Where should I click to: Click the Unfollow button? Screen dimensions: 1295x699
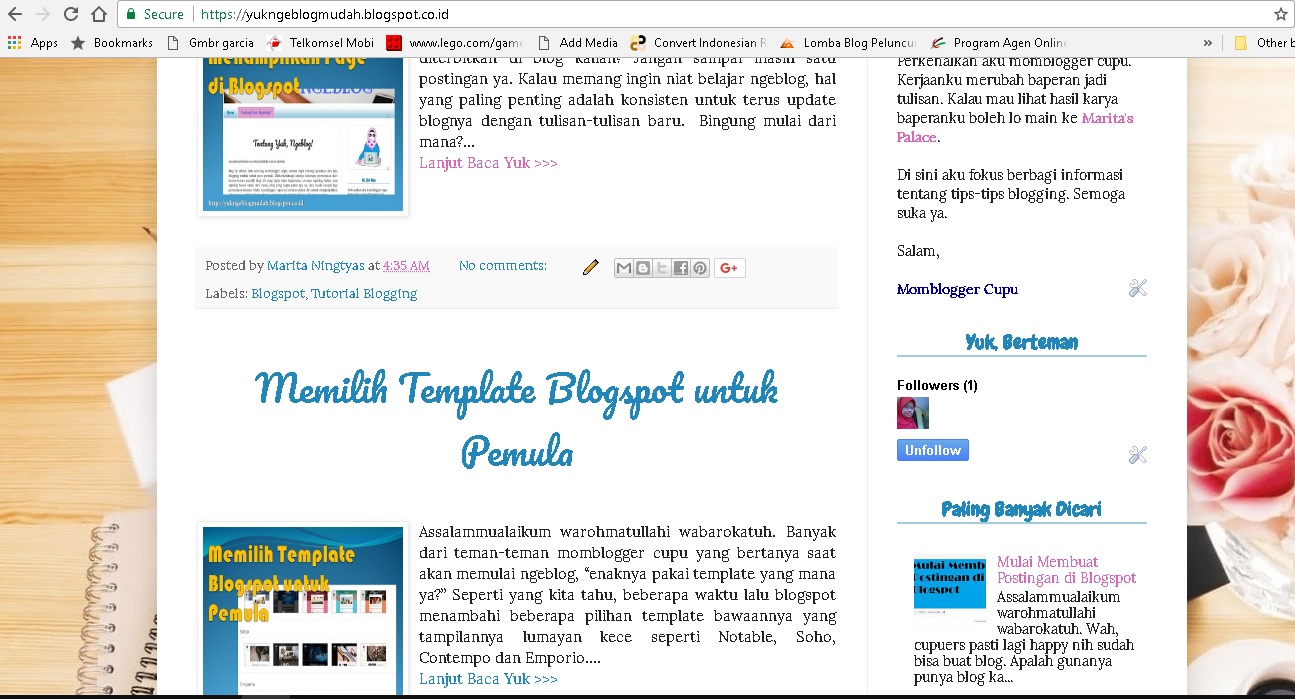coord(932,449)
